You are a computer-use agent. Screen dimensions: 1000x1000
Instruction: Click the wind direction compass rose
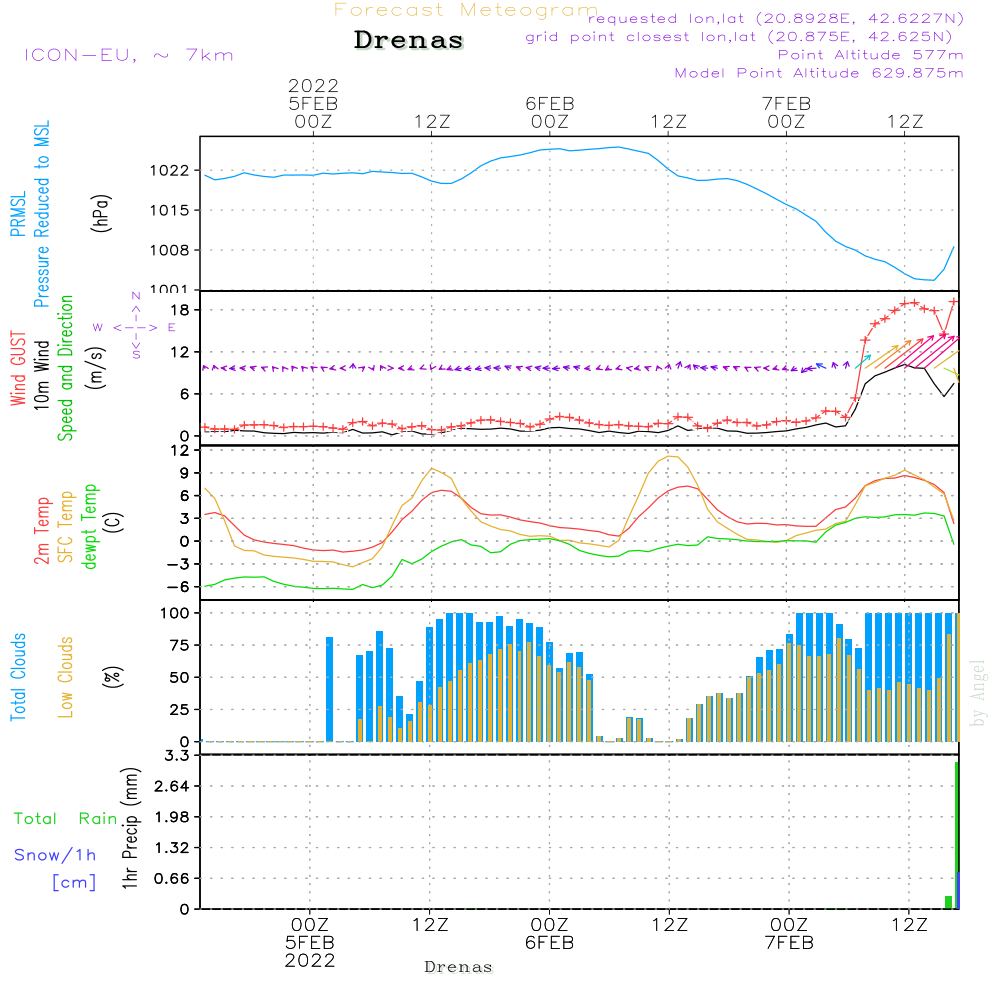pos(135,327)
